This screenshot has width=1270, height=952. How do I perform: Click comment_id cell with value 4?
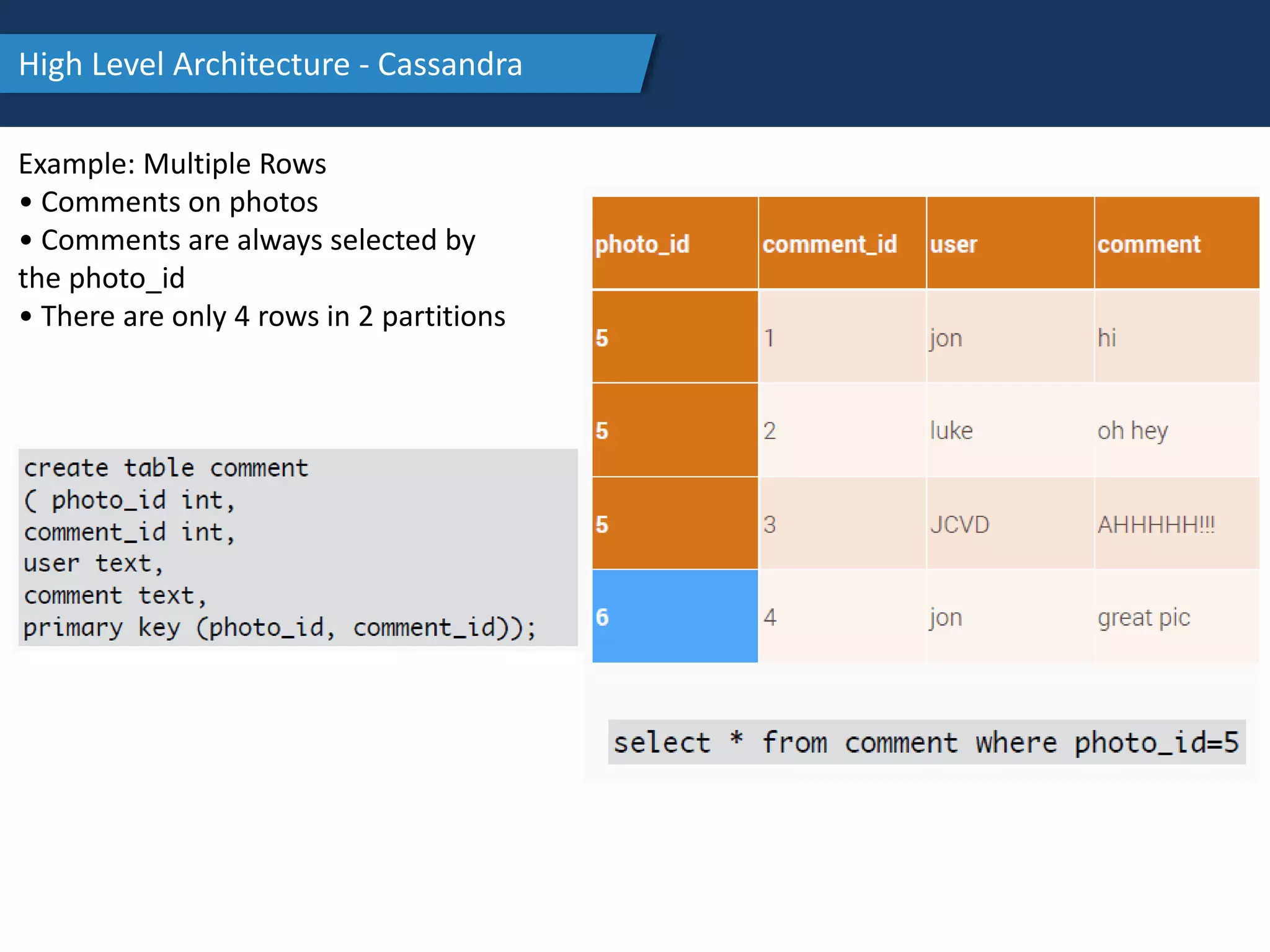(770, 617)
